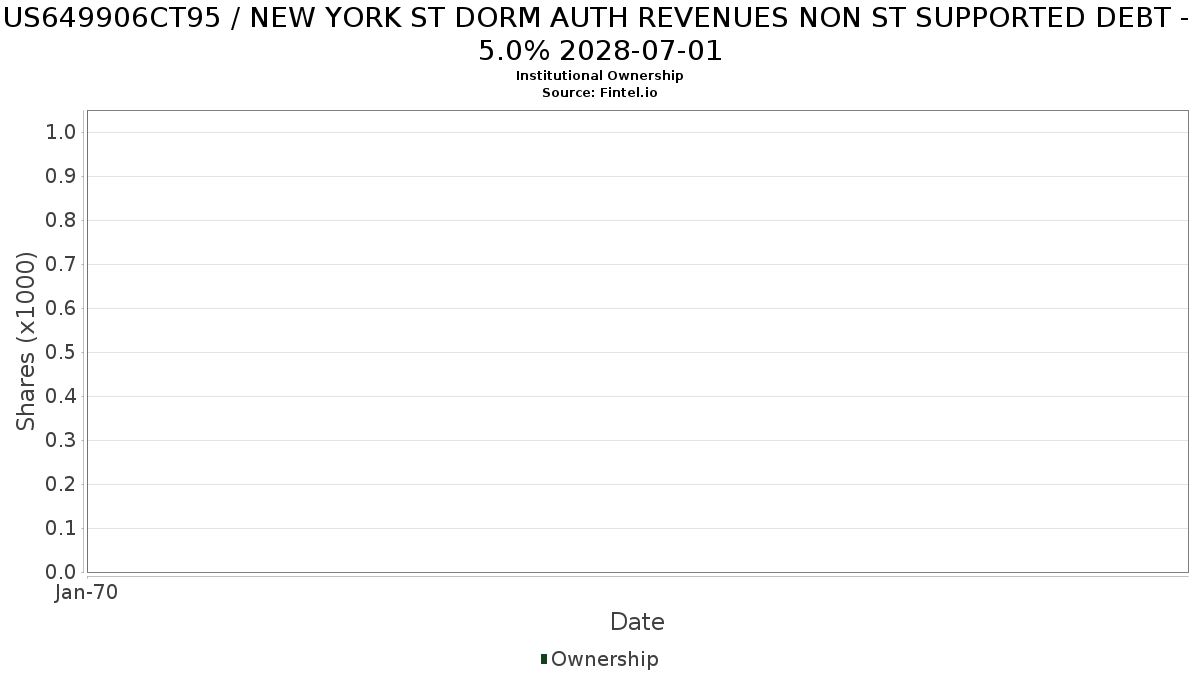Select the 0.8 y-axis tick label

point(62,221)
